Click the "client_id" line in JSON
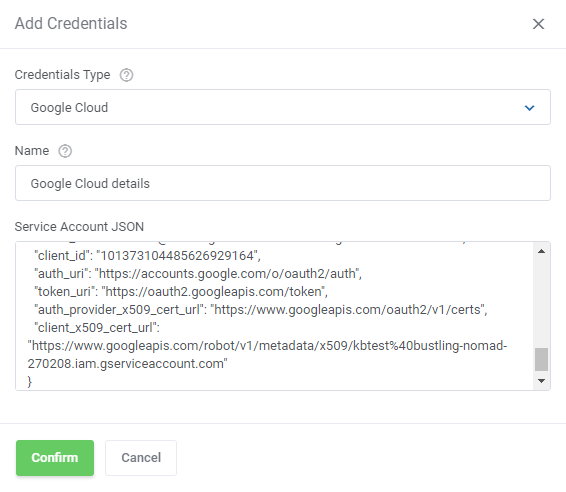 point(147,256)
